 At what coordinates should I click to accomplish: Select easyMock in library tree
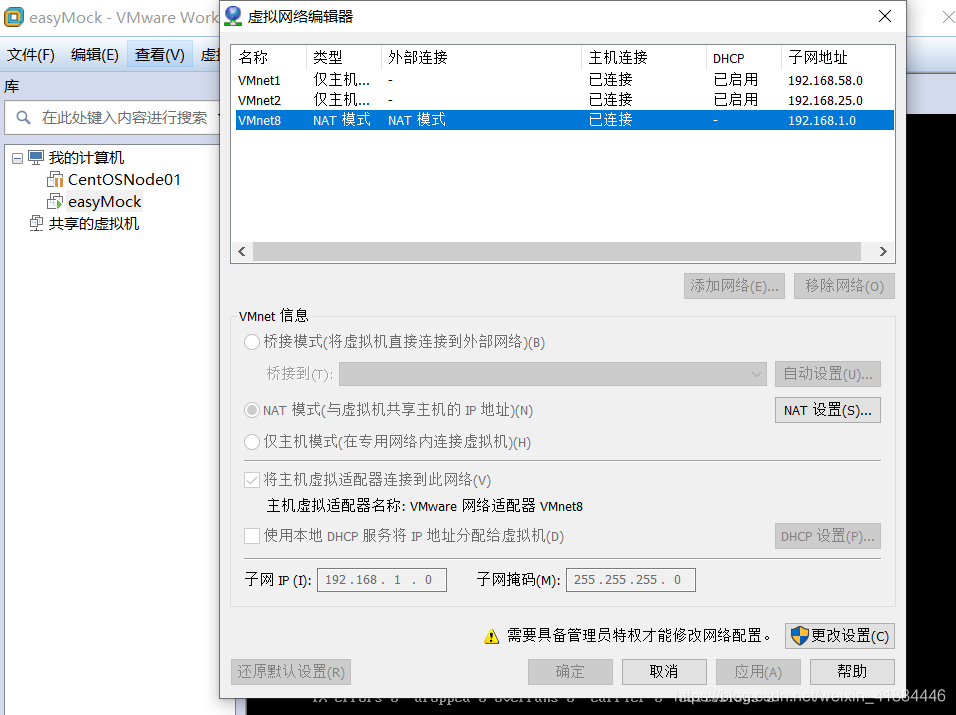[104, 202]
